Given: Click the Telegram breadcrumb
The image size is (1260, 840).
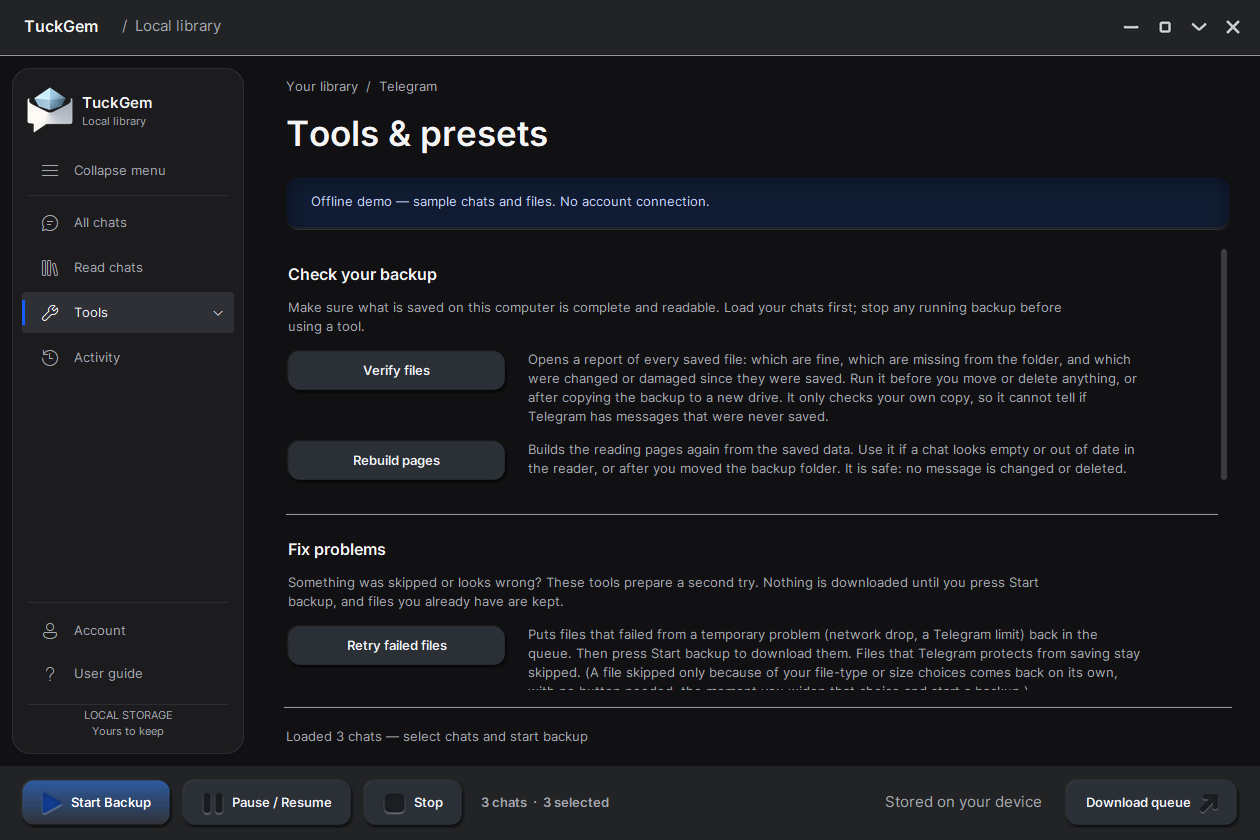Looking at the screenshot, I should 408,87.
